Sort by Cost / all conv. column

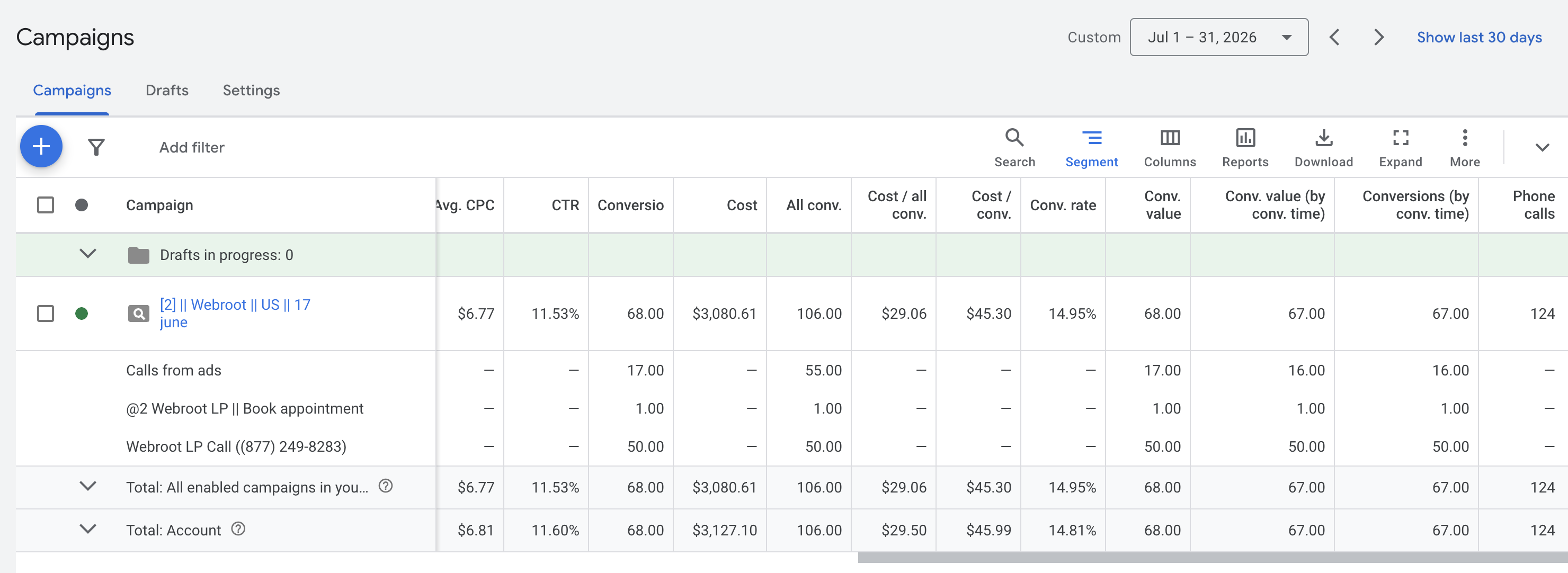click(x=897, y=205)
